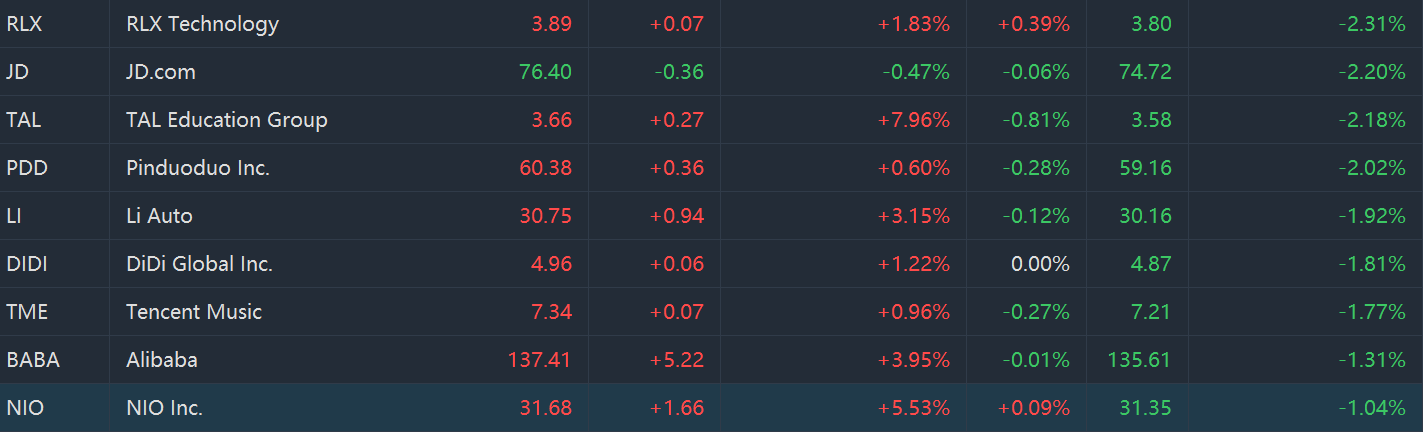Click JD change -0.36
Viewport: 1423px width, 432px height.
(x=679, y=72)
